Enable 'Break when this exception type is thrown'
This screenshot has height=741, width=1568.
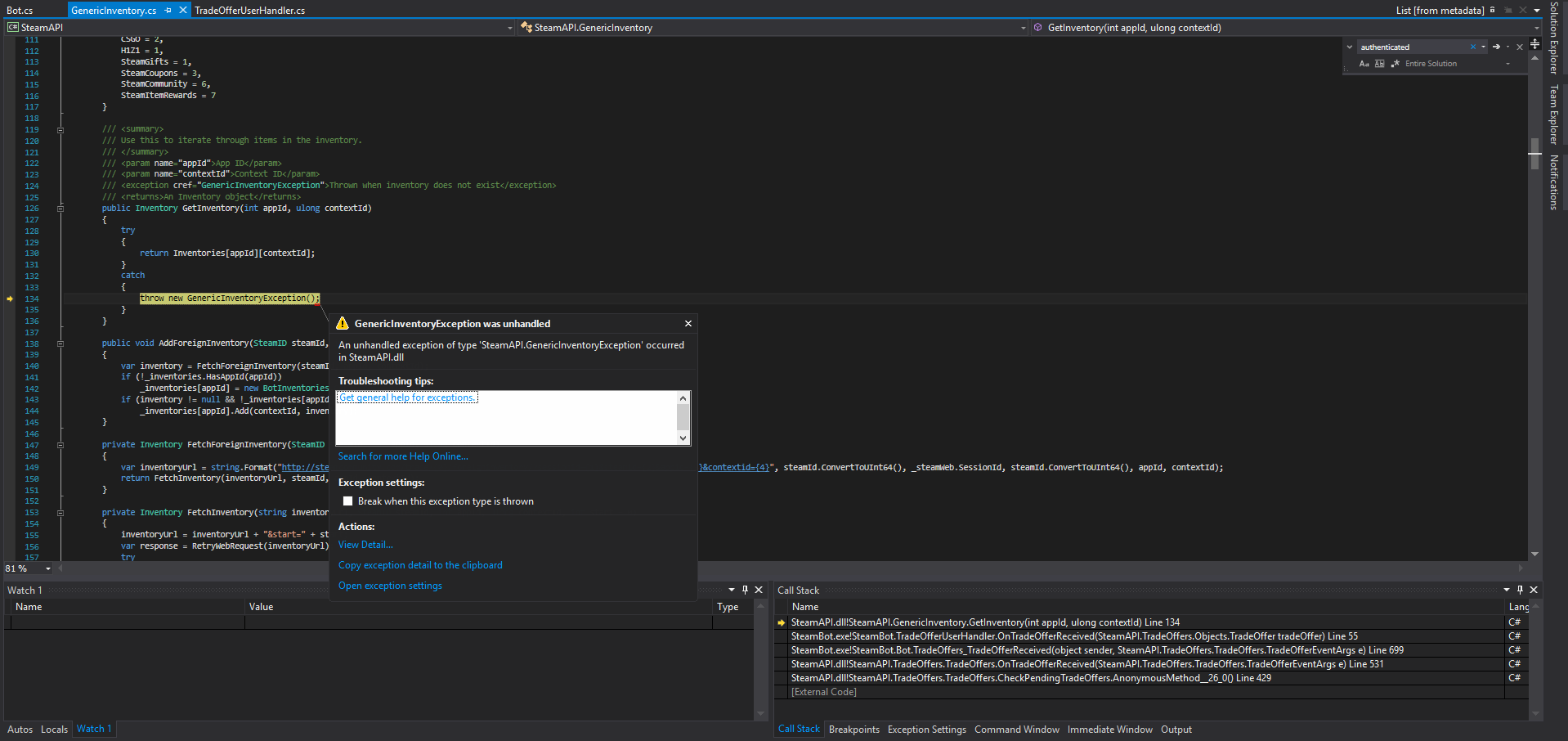[x=348, y=501]
